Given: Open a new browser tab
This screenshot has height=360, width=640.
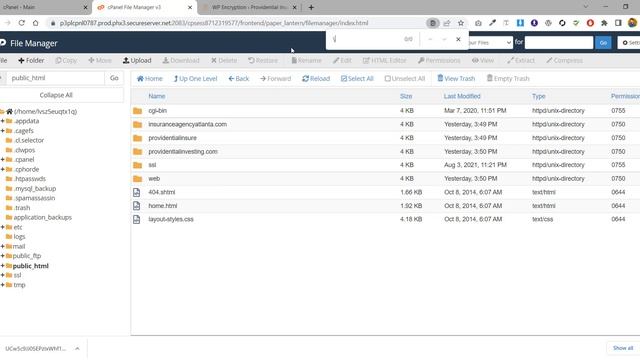Looking at the screenshot, I should (x=311, y=7).
